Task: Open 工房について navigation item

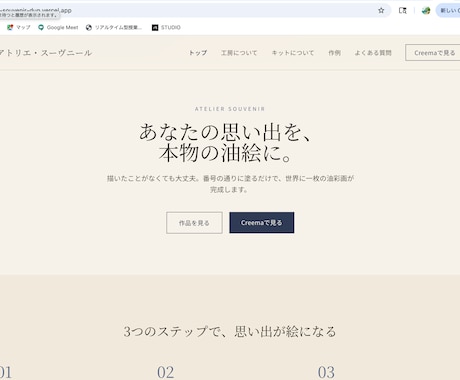Action: [x=239, y=53]
